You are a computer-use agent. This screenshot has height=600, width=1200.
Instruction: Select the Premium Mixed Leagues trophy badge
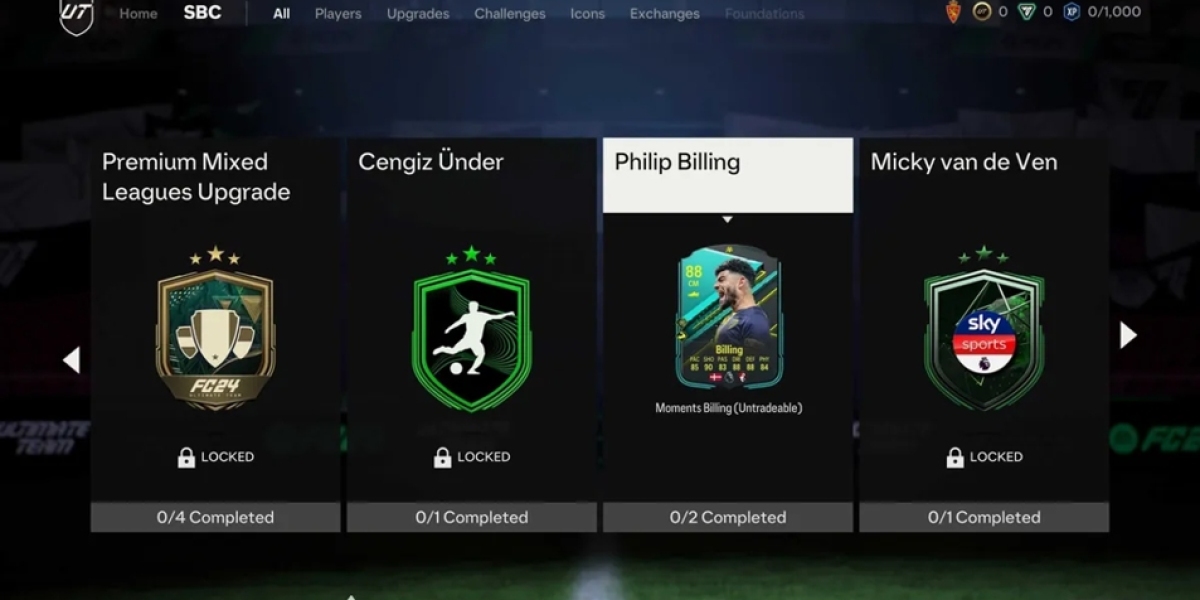point(216,328)
